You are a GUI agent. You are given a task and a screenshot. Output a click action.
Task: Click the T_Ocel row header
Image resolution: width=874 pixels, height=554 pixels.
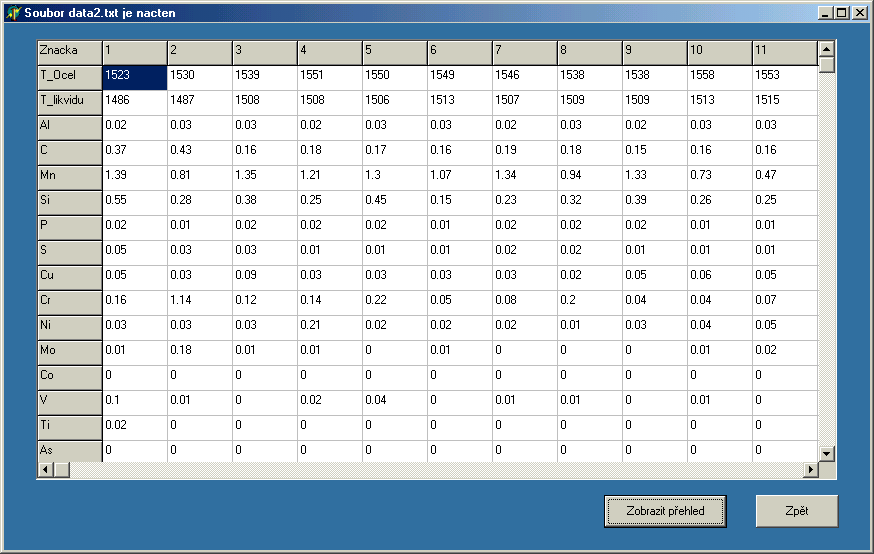(x=70, y=78)
